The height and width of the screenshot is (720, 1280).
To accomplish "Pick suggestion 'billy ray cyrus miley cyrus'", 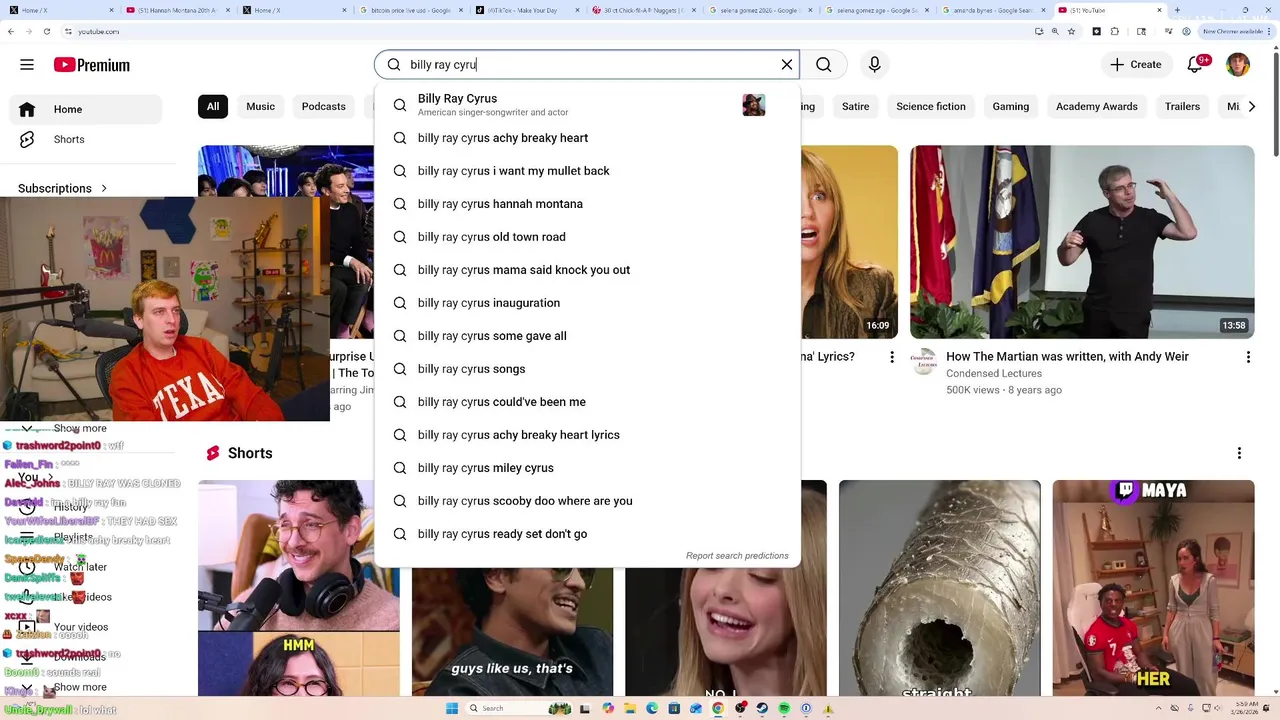I will [587, 468].
